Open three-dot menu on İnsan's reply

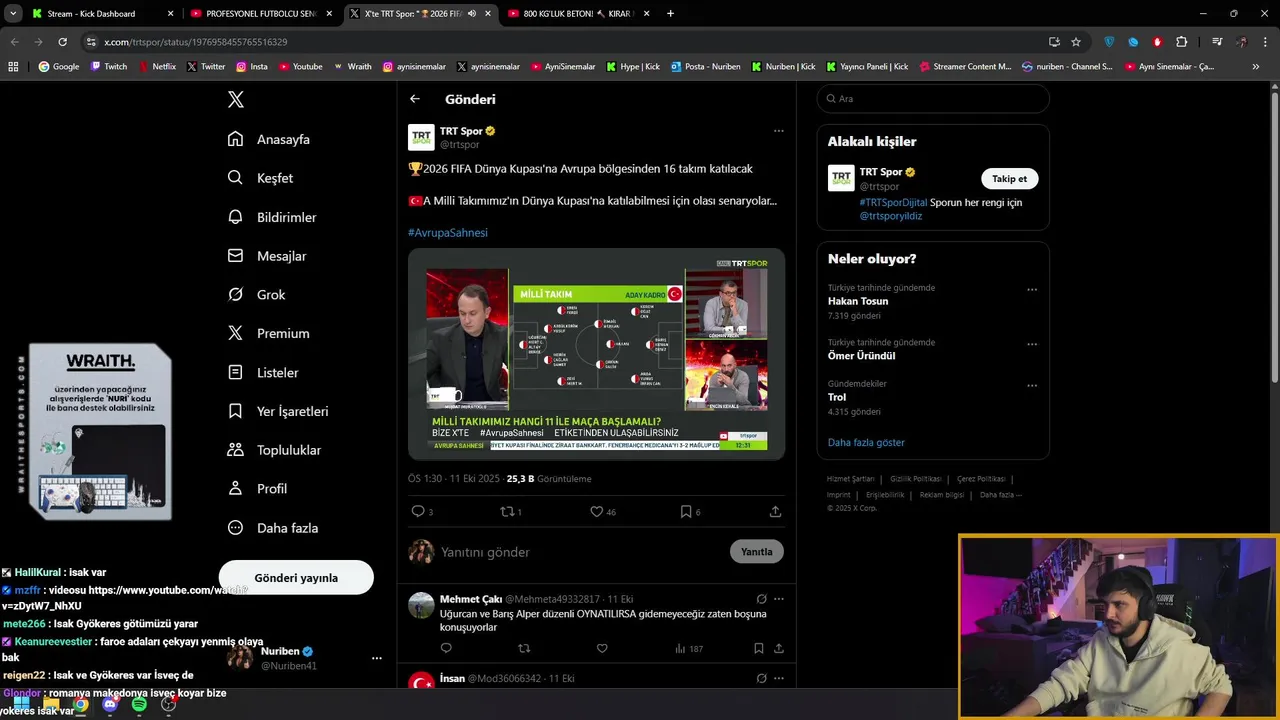pos(779,678)
